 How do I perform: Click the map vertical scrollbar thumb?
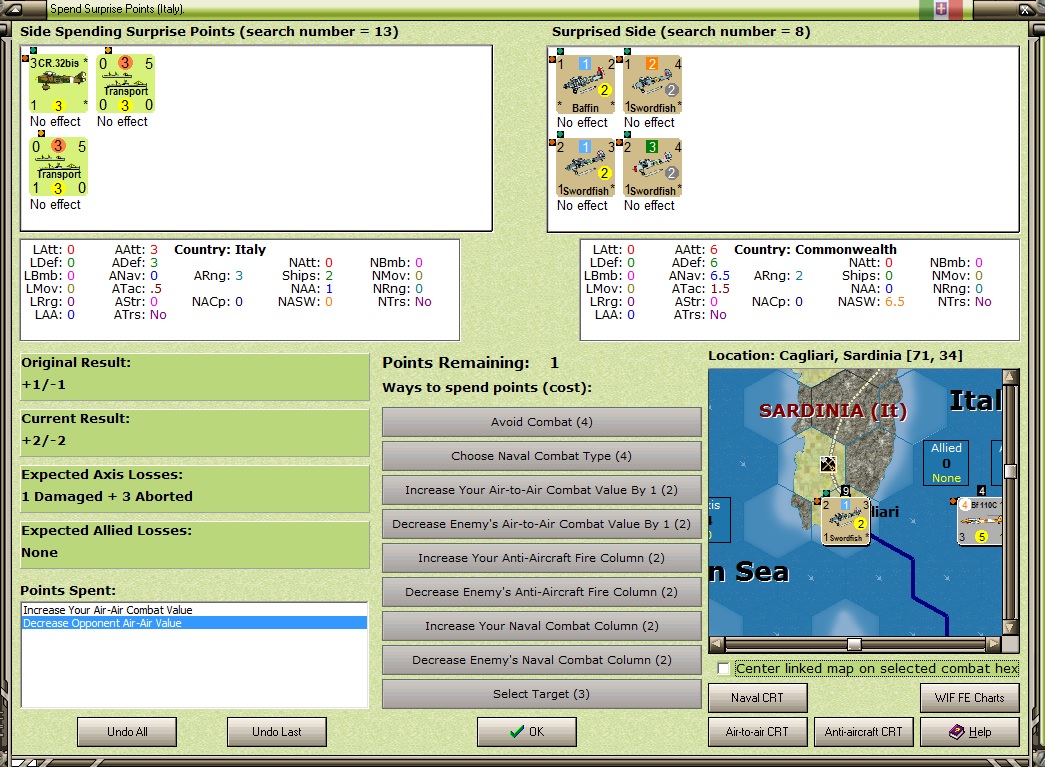coord(1010,471)
